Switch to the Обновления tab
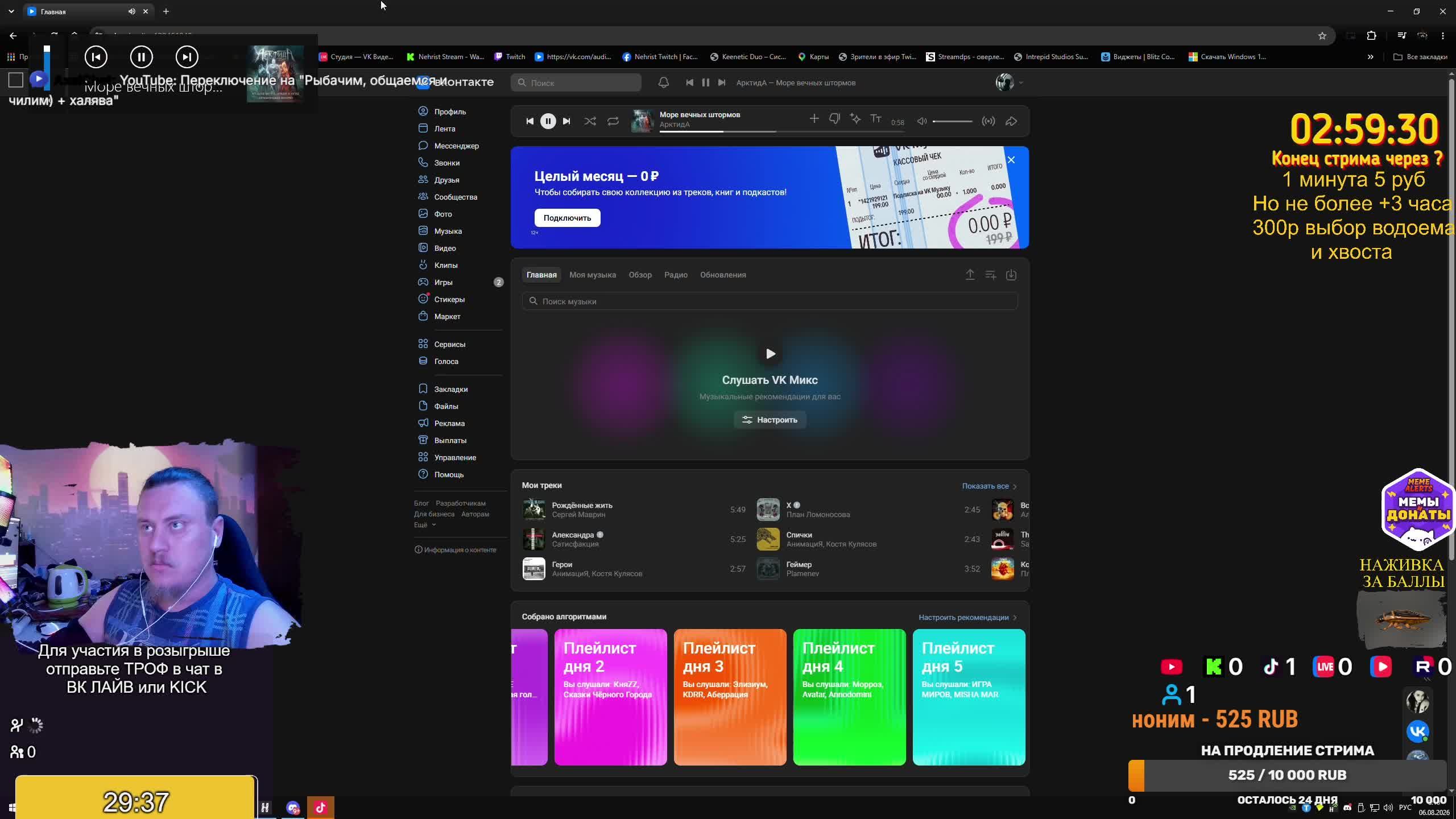This screenshot has width=1456, height=819. (723, 275)
